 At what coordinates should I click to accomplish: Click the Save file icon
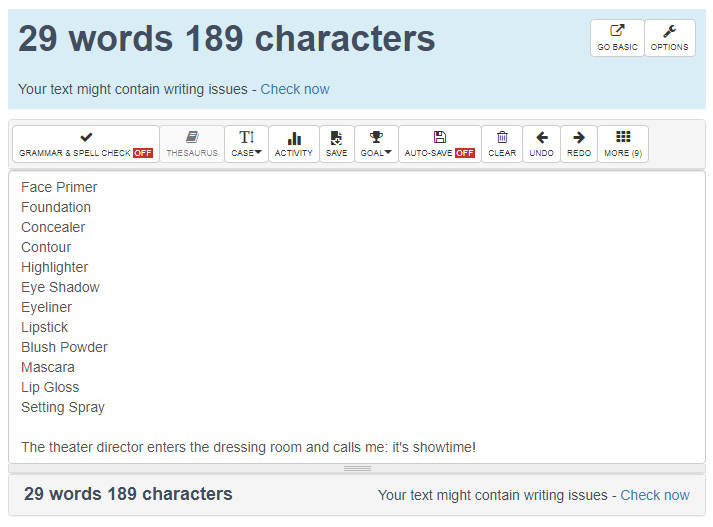coord(337,138)
